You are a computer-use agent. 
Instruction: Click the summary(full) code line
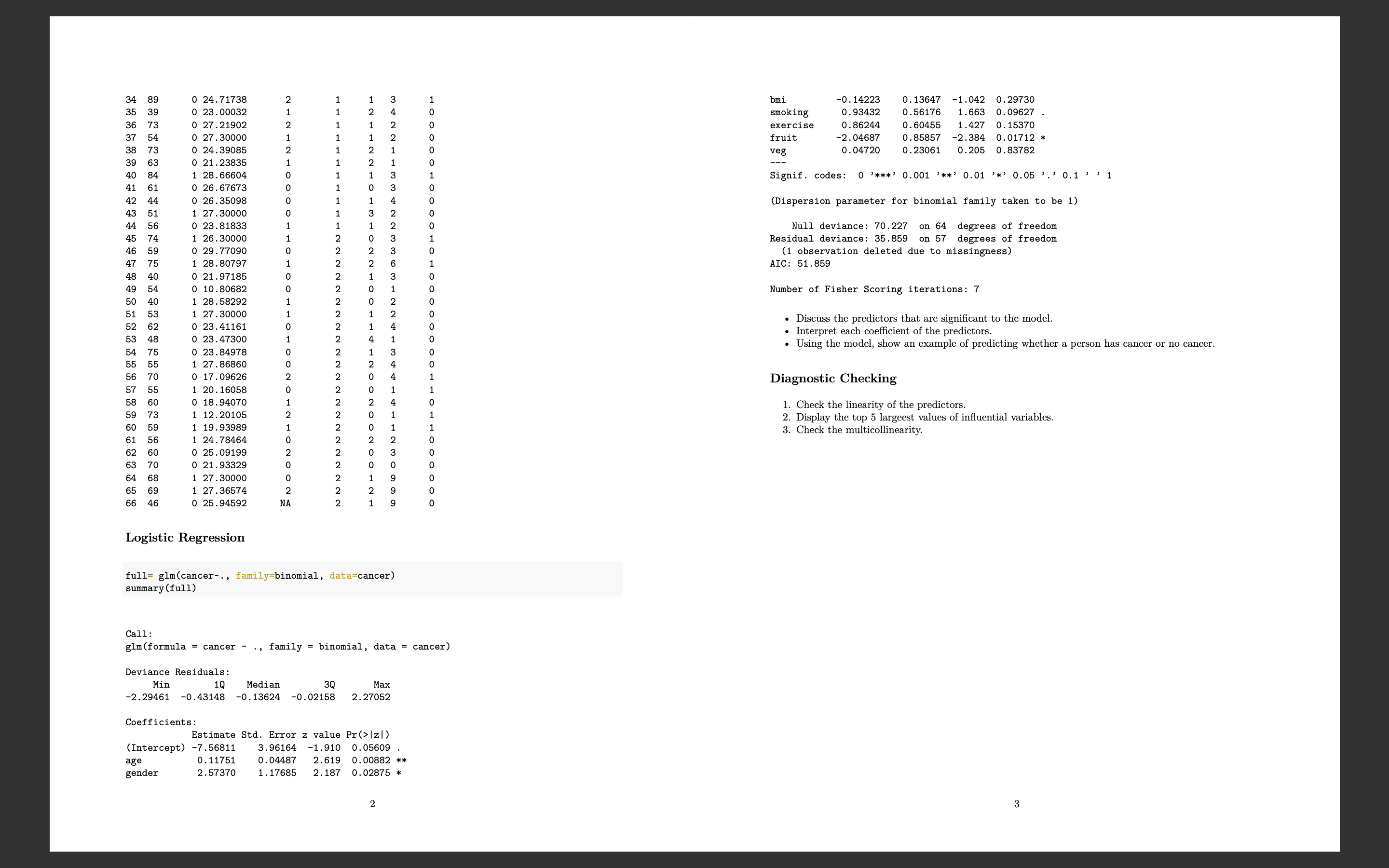tap(161, 588)
